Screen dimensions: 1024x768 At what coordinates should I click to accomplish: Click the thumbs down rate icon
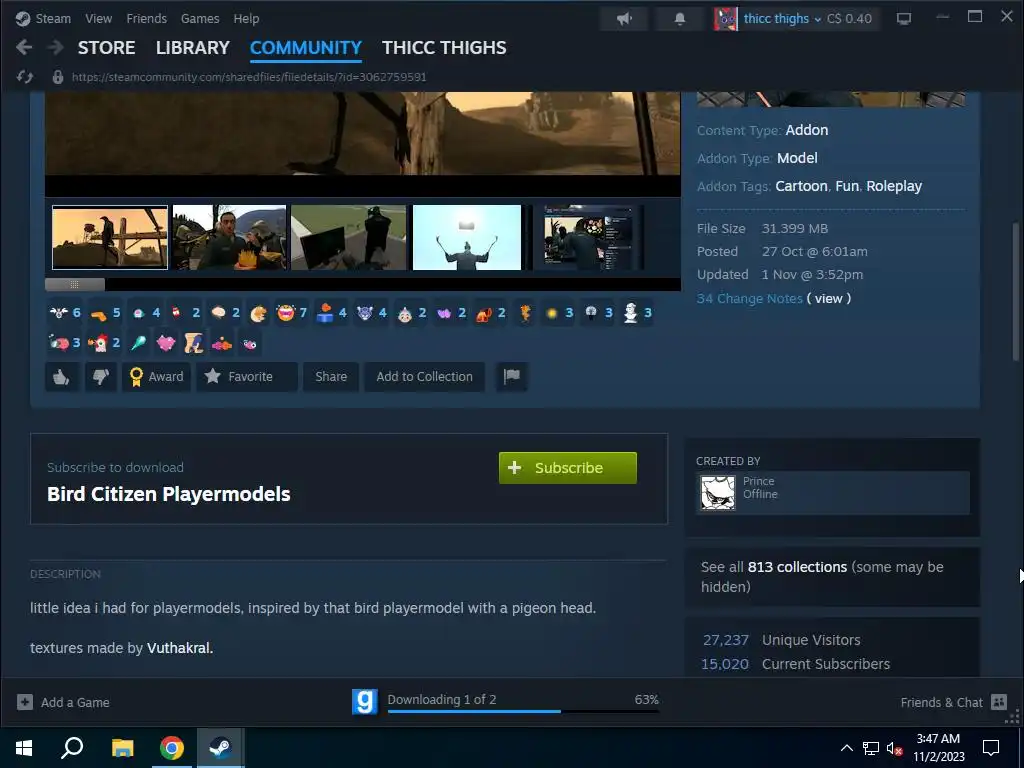101,377
